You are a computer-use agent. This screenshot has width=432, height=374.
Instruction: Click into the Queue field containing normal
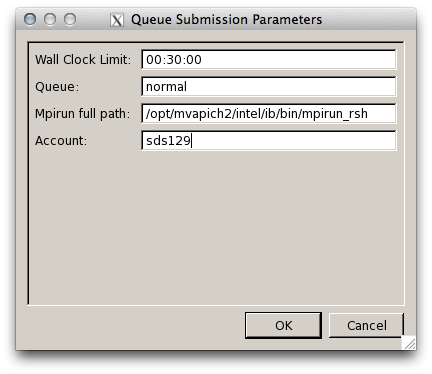click(x=269, y=87)
